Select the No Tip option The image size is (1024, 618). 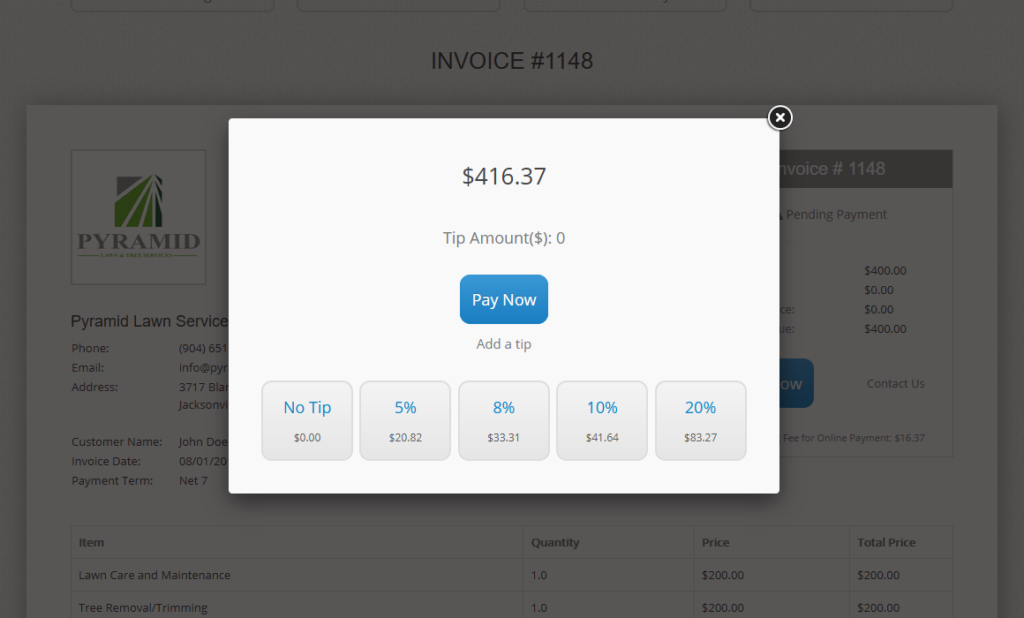307,421
